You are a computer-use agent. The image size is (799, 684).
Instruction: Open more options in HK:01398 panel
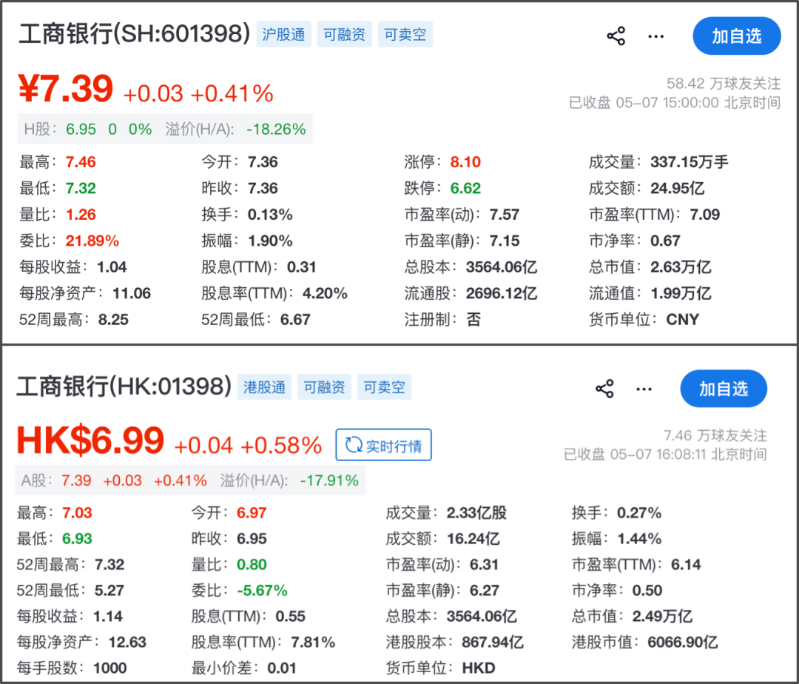[x=644, y=389]
